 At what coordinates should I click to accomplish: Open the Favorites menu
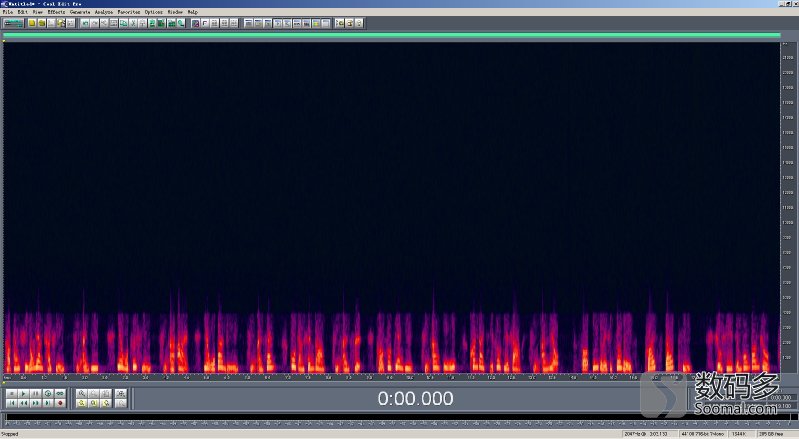click(128, 12)
